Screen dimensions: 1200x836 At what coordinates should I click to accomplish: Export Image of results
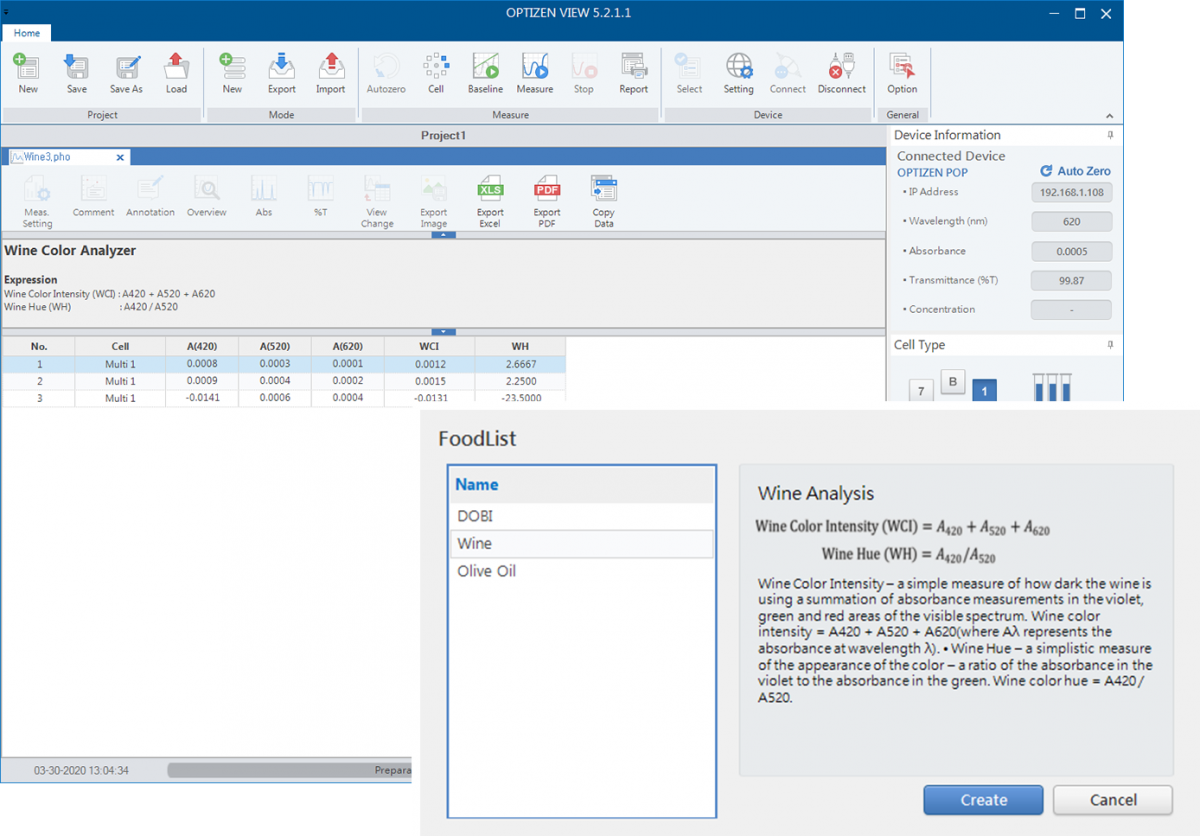click(x=434, y=201)
